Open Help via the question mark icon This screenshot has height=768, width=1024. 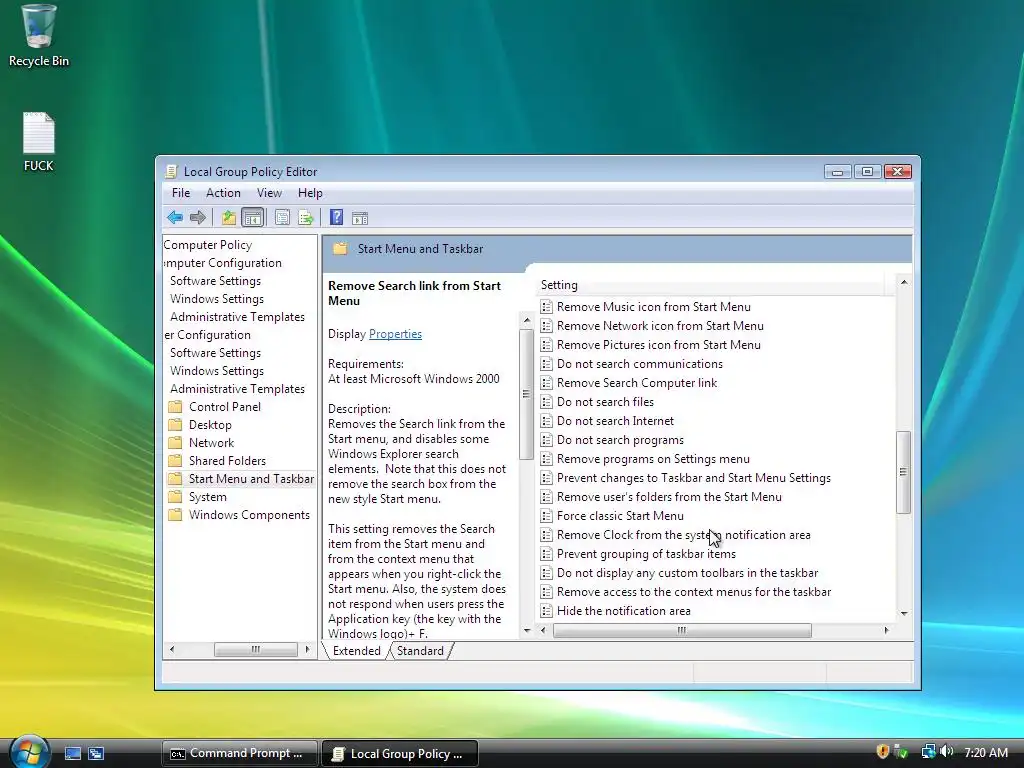pyautogui.click(x=336, y=217)
